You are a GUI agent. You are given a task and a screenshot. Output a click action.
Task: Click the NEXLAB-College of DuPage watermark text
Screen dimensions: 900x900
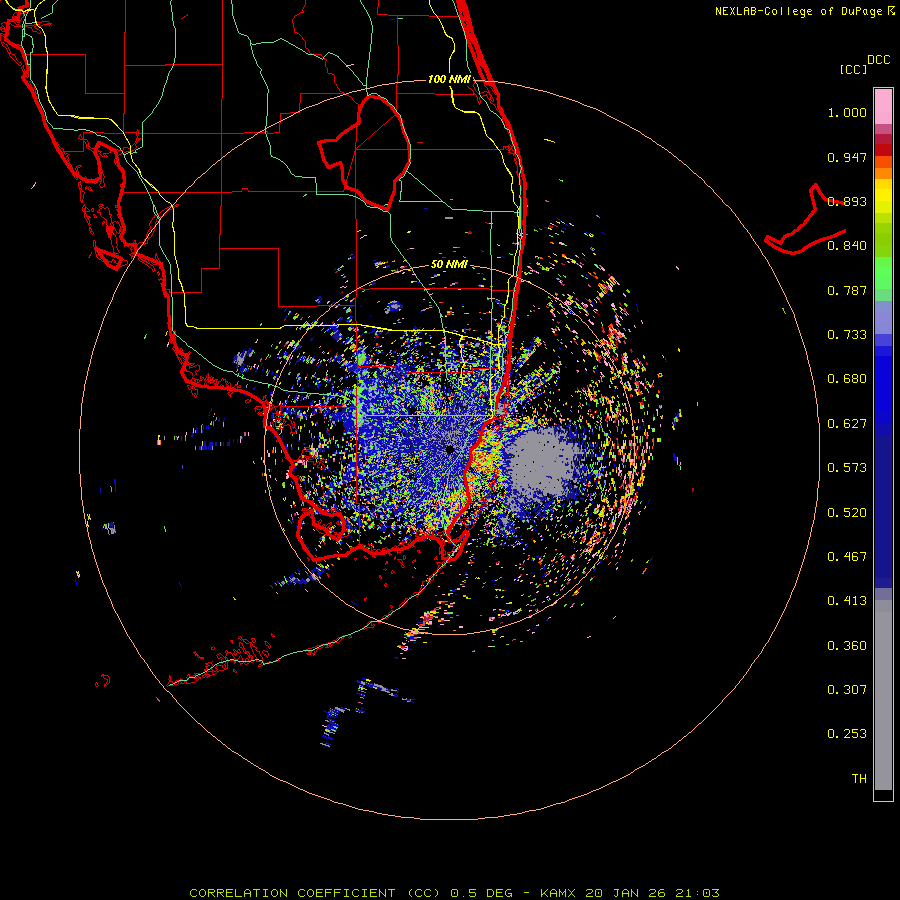[x=805, y=11]
